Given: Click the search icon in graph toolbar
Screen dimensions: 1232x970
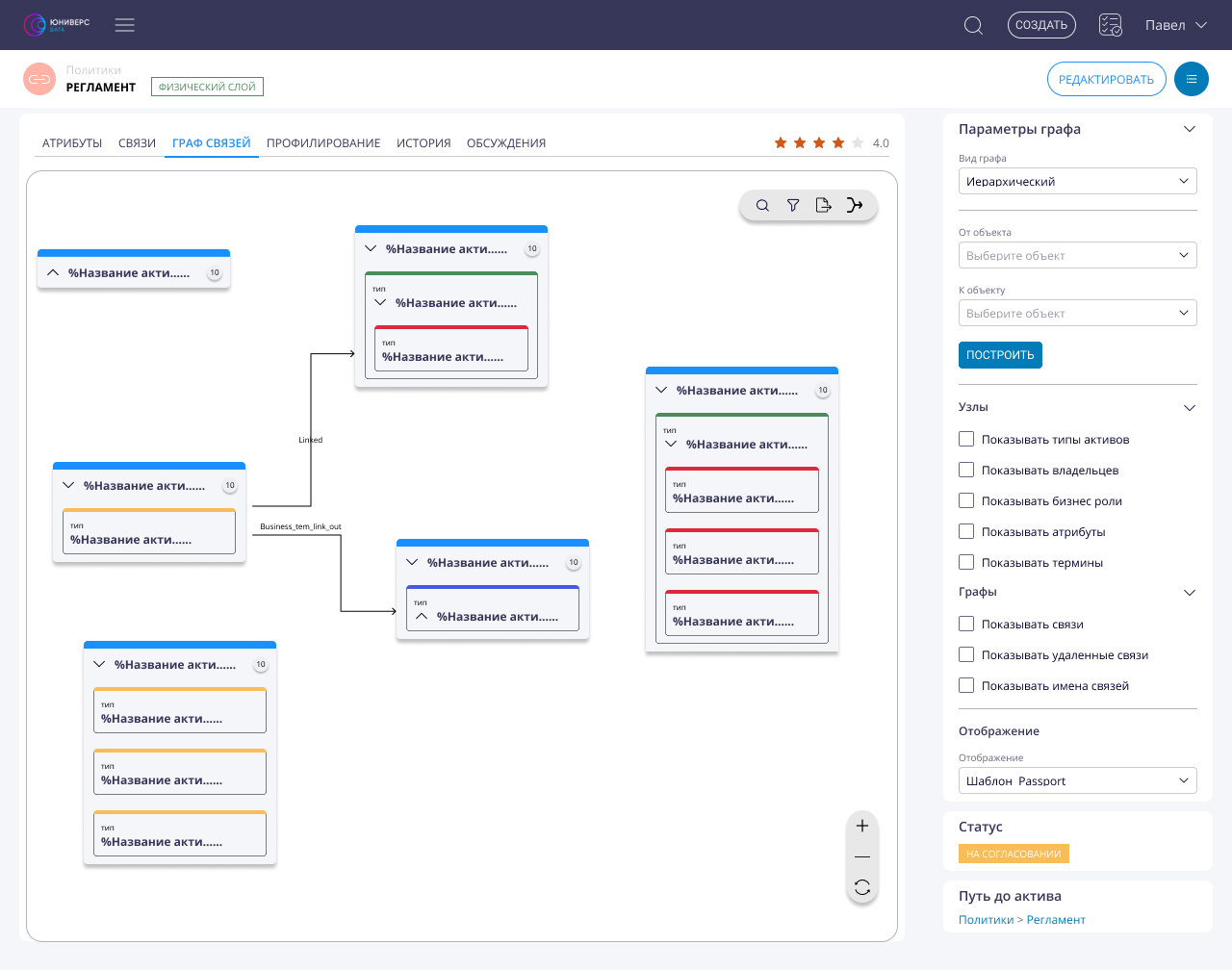Looking at the screenshot, I should tap(762, 205).
